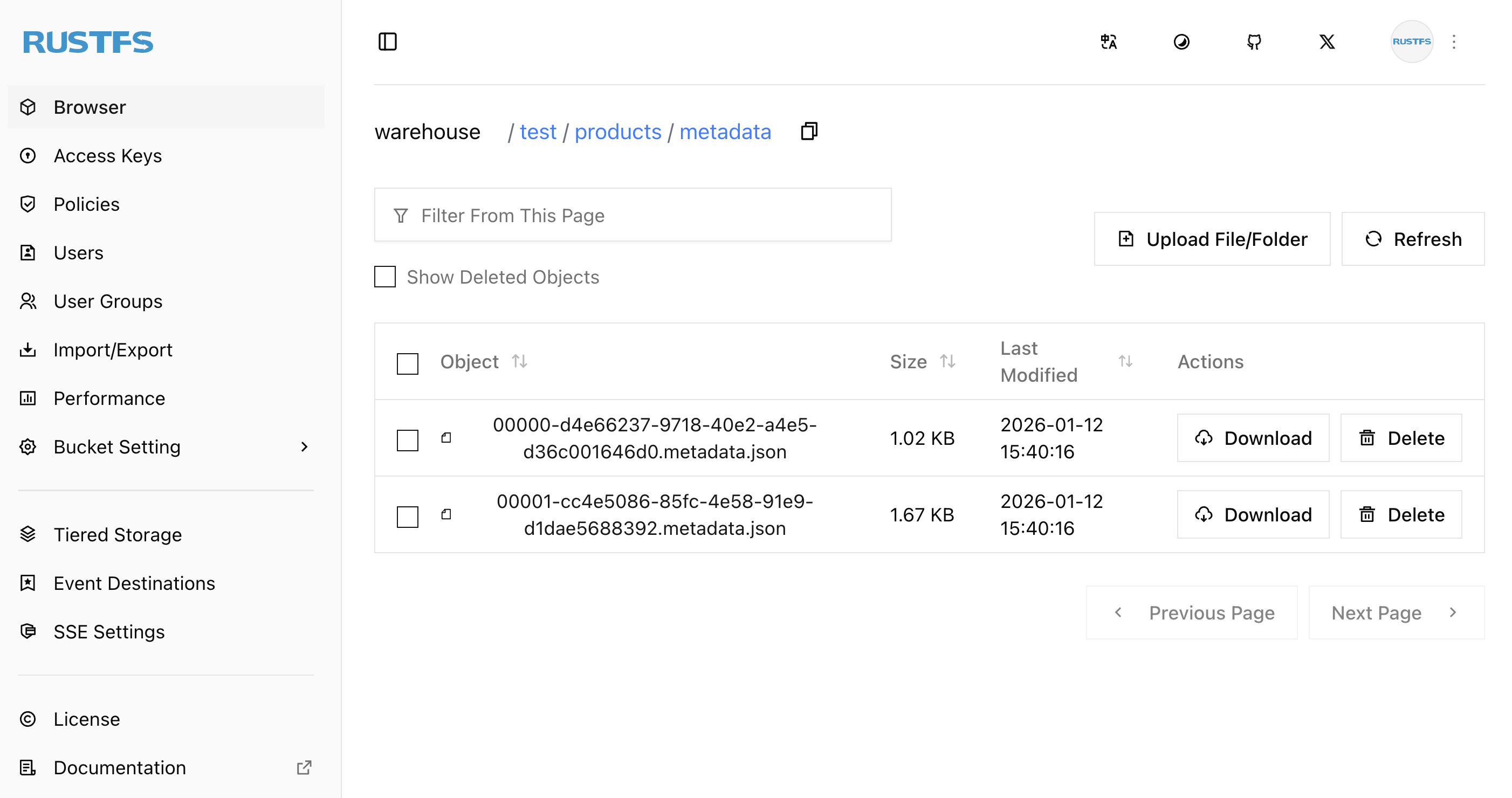Open the X (Twitter) icon
Viewport: 1512px width, 798px height.
pos(1327,42)
